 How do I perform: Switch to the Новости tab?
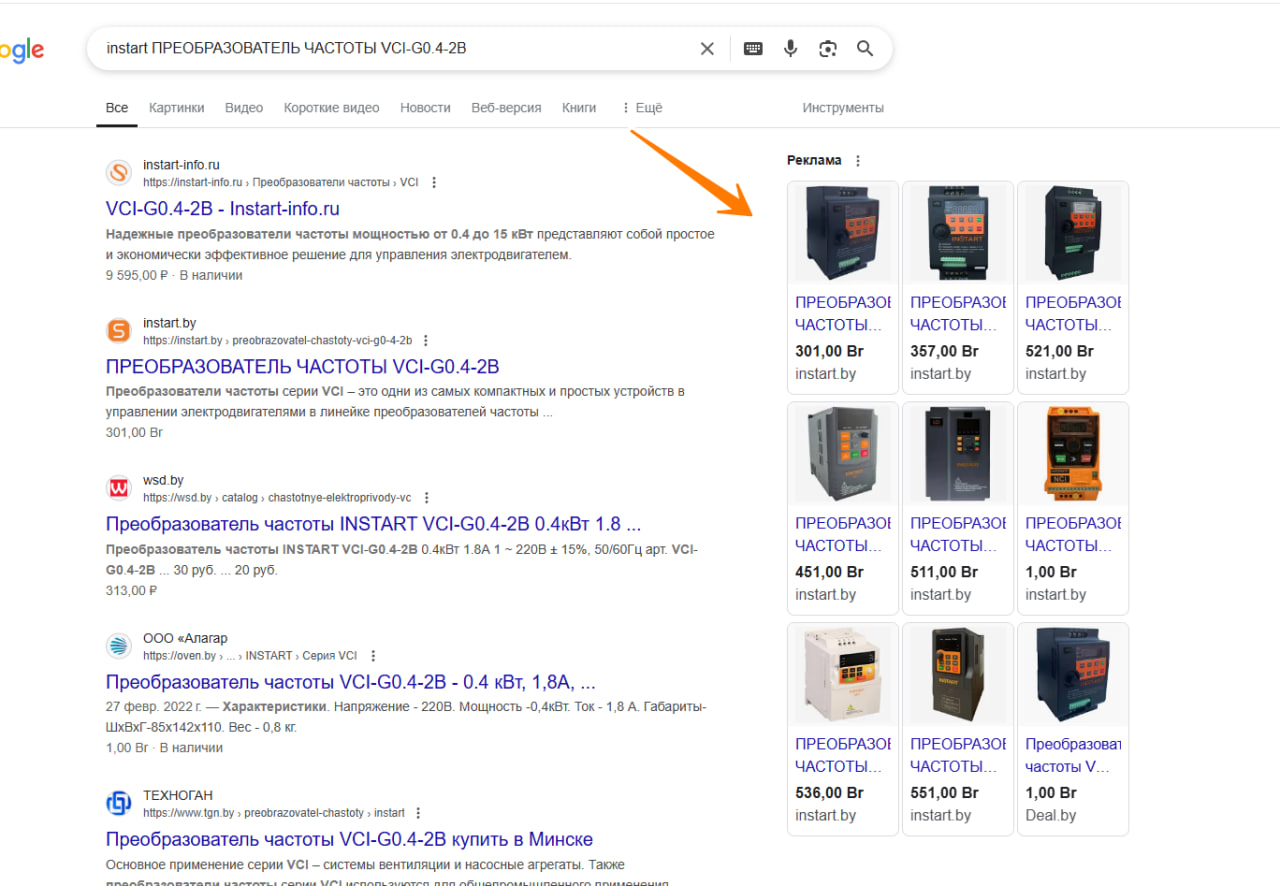tap(425, 108)
